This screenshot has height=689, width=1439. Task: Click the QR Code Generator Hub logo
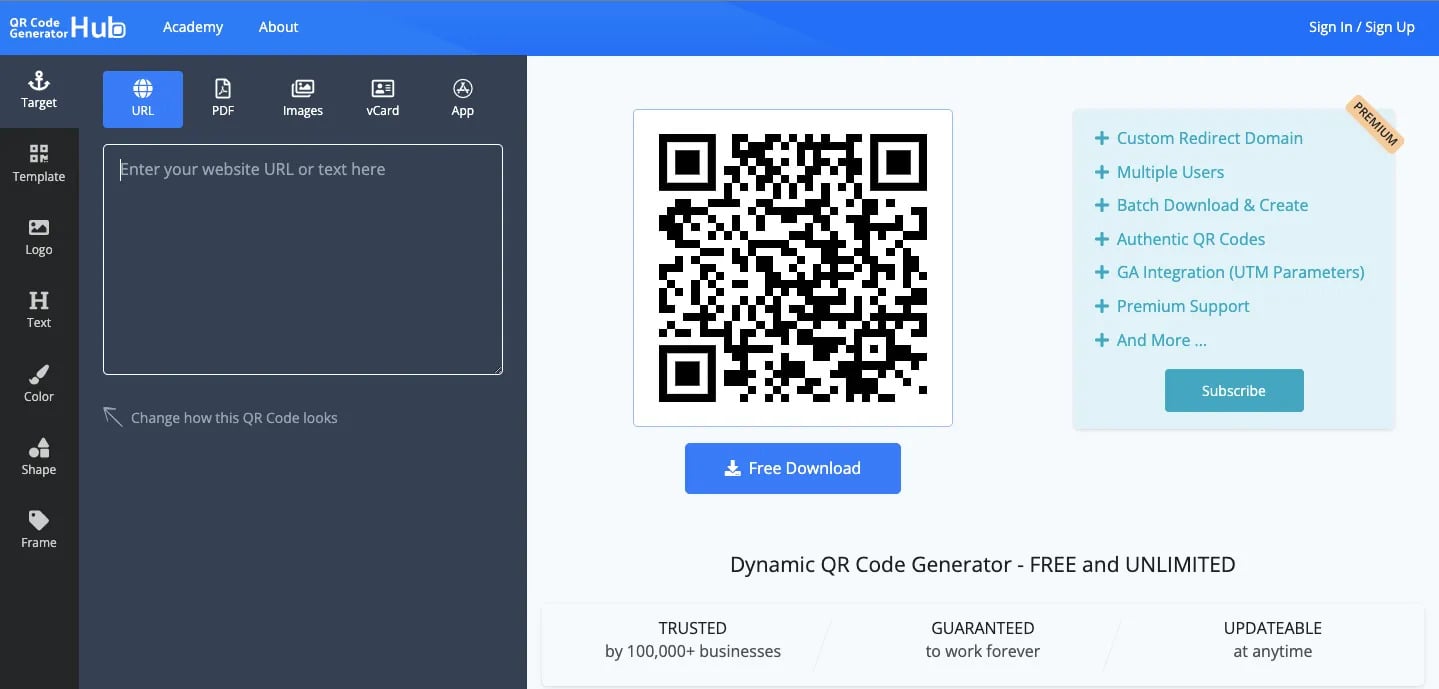(x=67, y=27)
